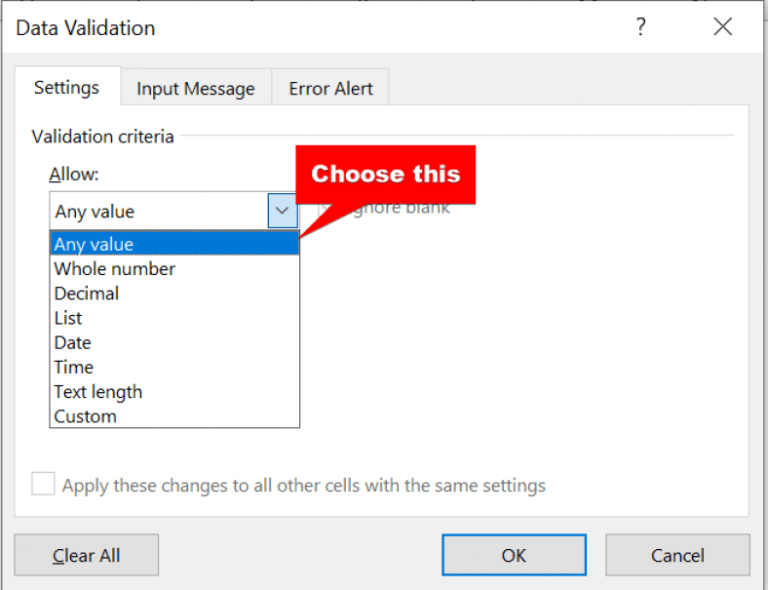Choose Date from the dropdown list
768x590 pixels.
[72, 342]
